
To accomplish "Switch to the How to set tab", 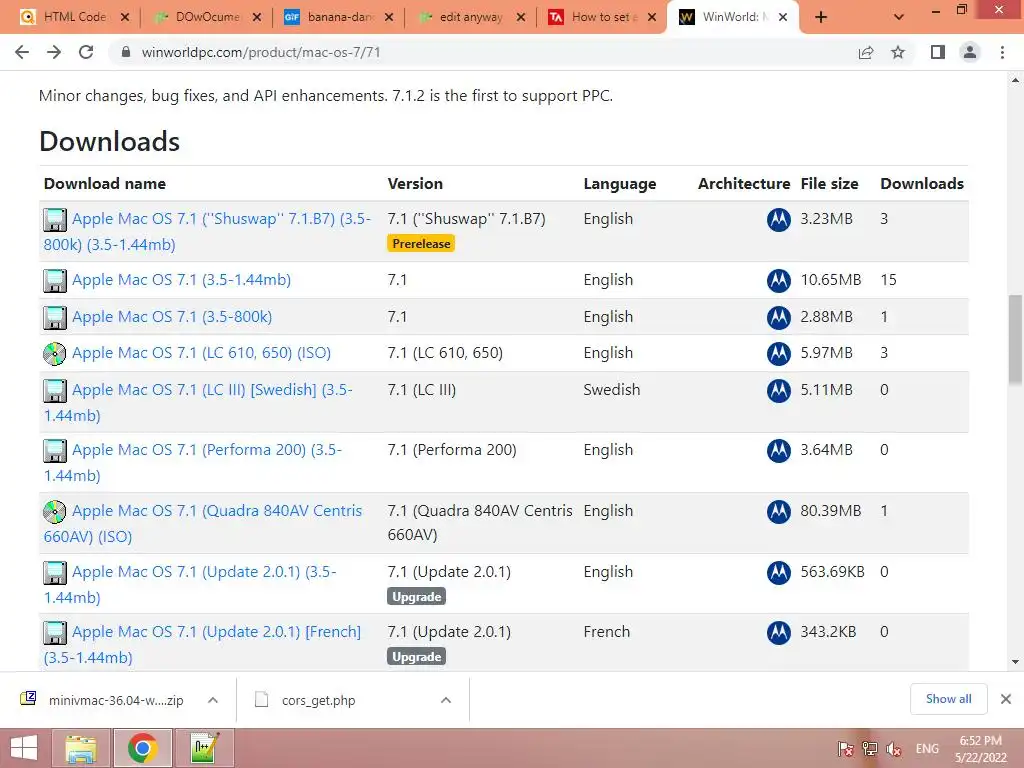I will click(603, 17).
